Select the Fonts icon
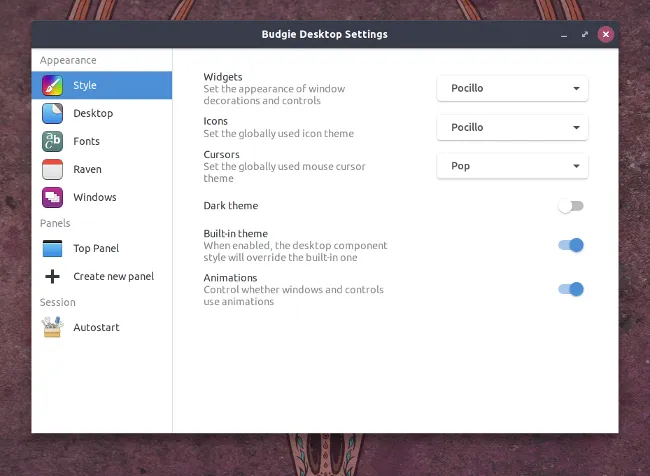The height and width of the screenshot is (476, 650). tap(53, 141)
